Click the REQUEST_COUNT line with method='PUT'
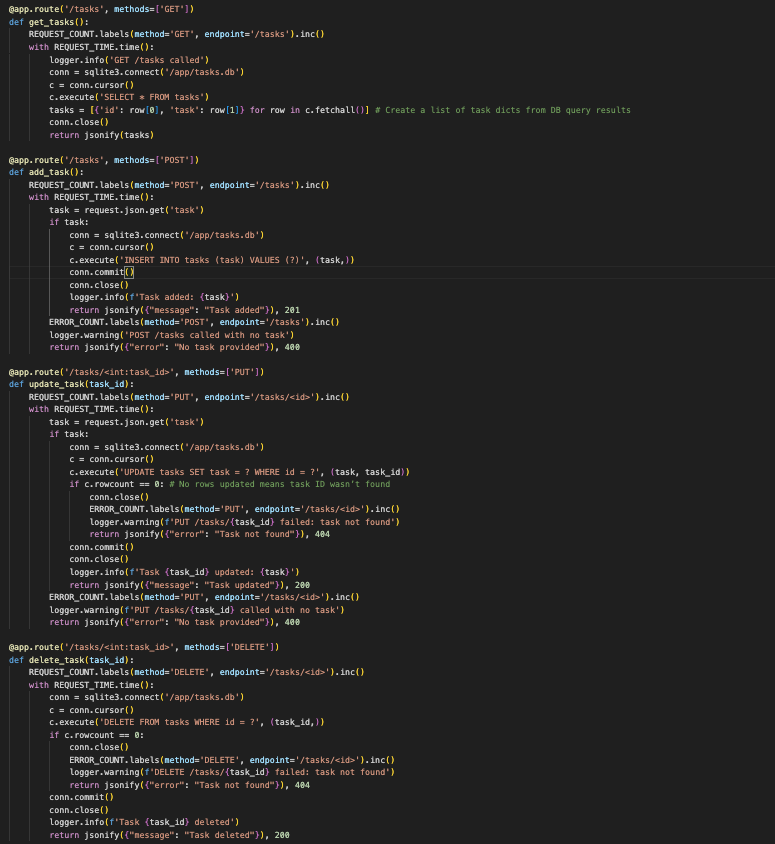Screen dimensions: 775x844 [x=189, y=397]
